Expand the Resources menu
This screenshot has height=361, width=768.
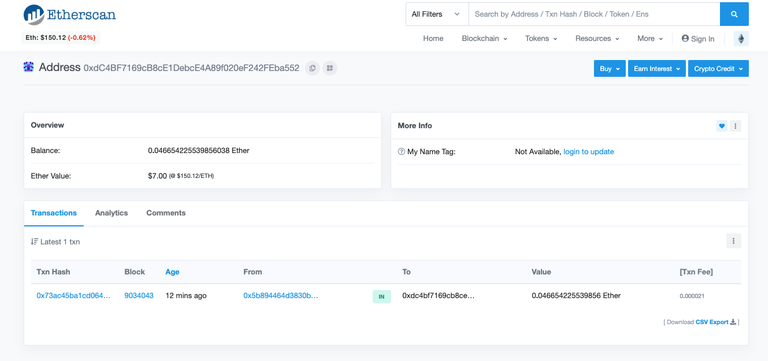click(x=597, y=39)
